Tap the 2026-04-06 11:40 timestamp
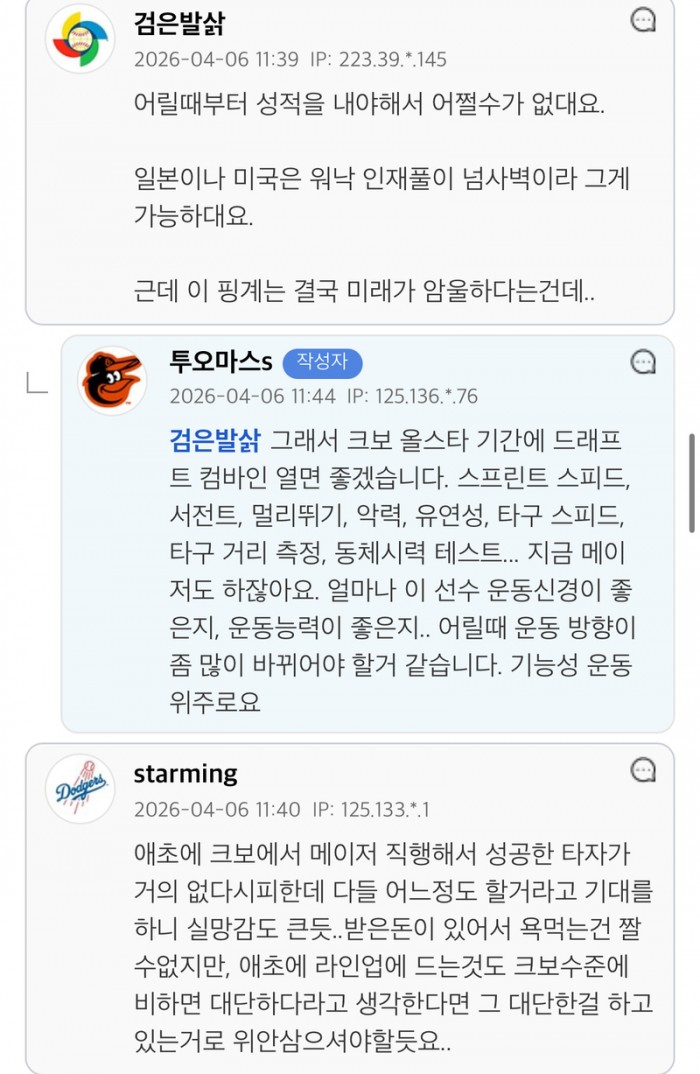 point(216,809)
